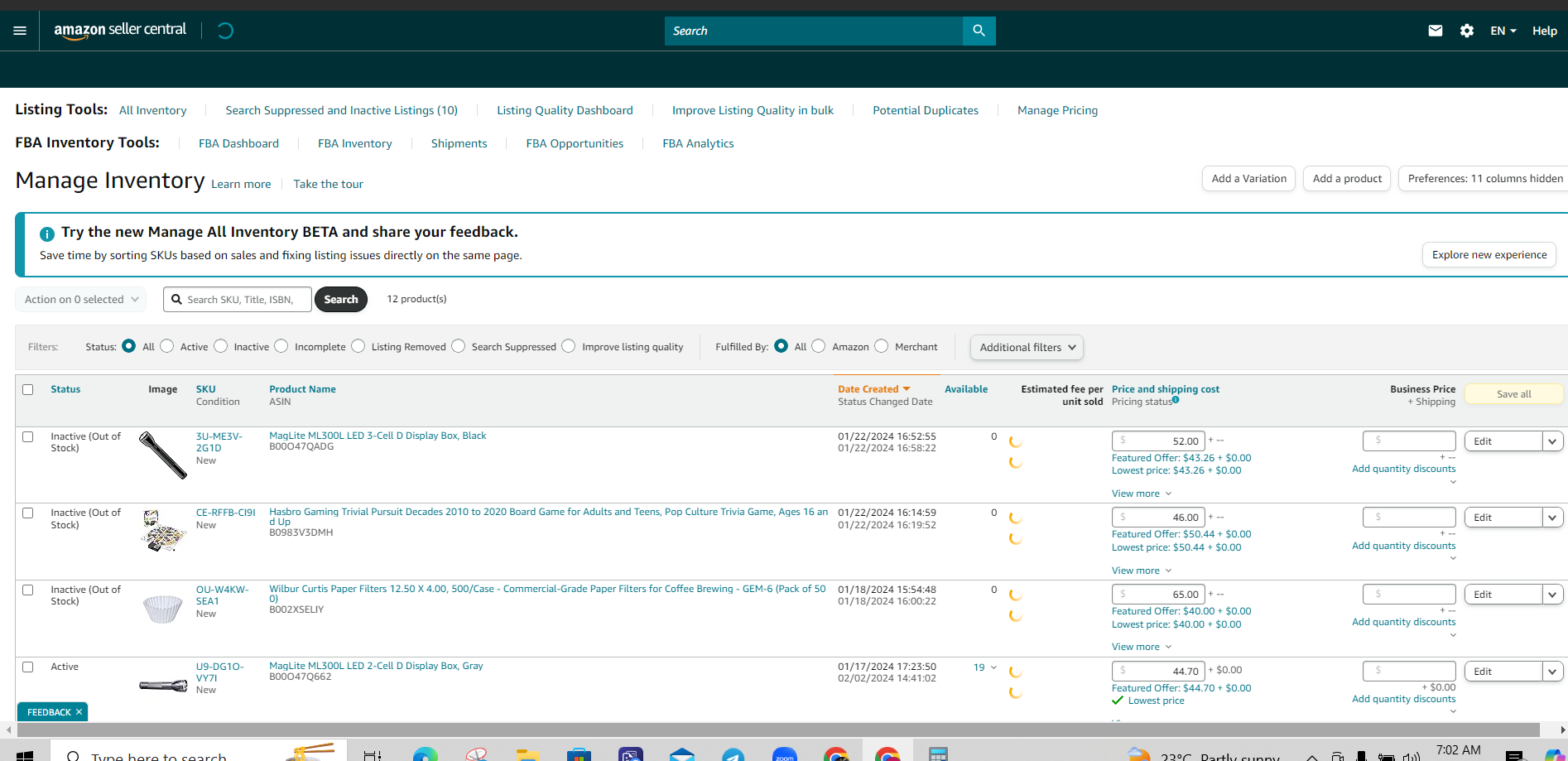Click the horizontal scrollbar under the table
This screenshot has width=1568, height=761.
click(778, 730)
